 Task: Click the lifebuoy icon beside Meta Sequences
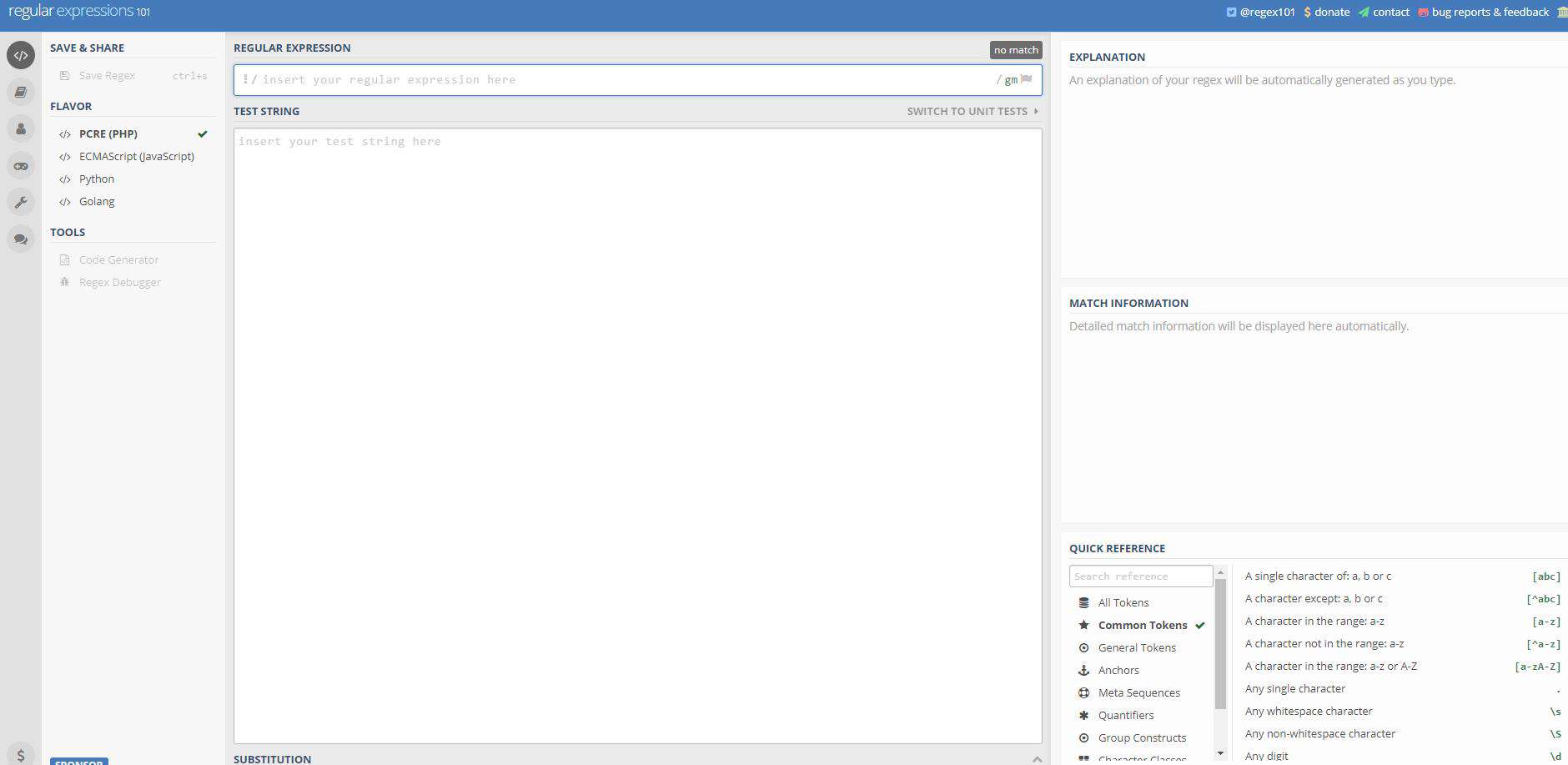pos(1083,692)
